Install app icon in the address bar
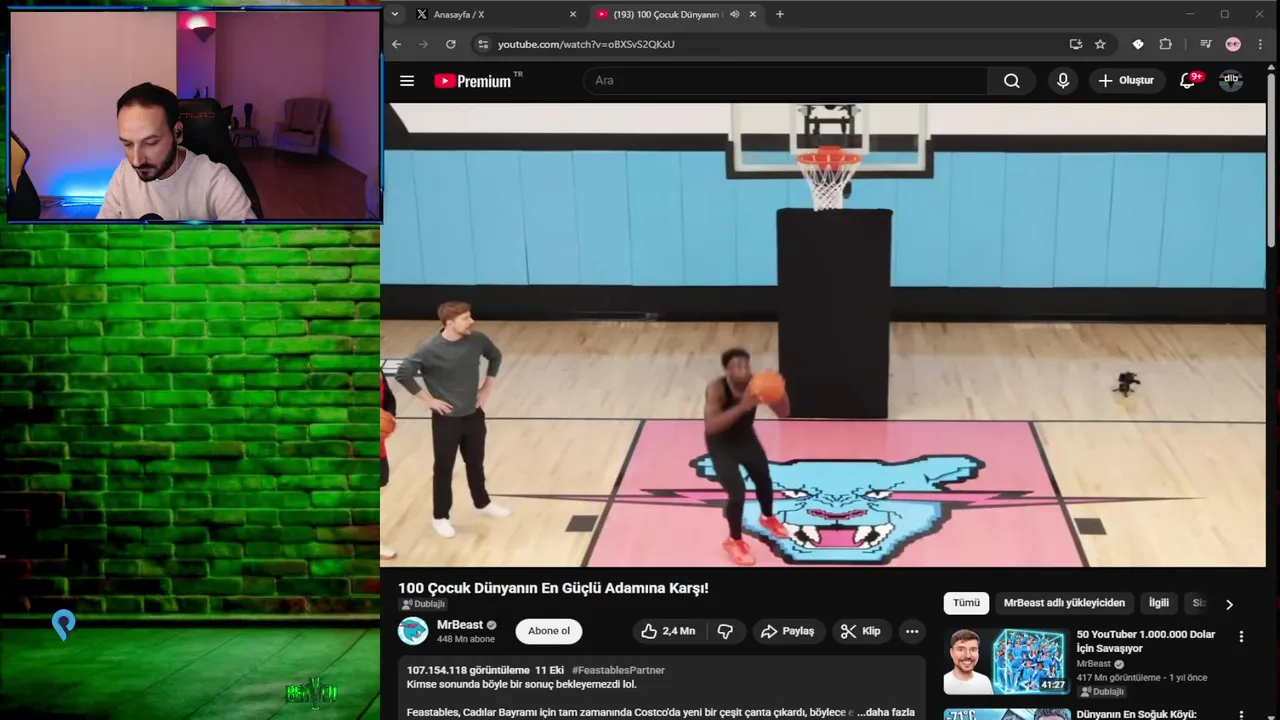Image resolution: width=1280 pixels, height=720 pixels. (1075, 44)
